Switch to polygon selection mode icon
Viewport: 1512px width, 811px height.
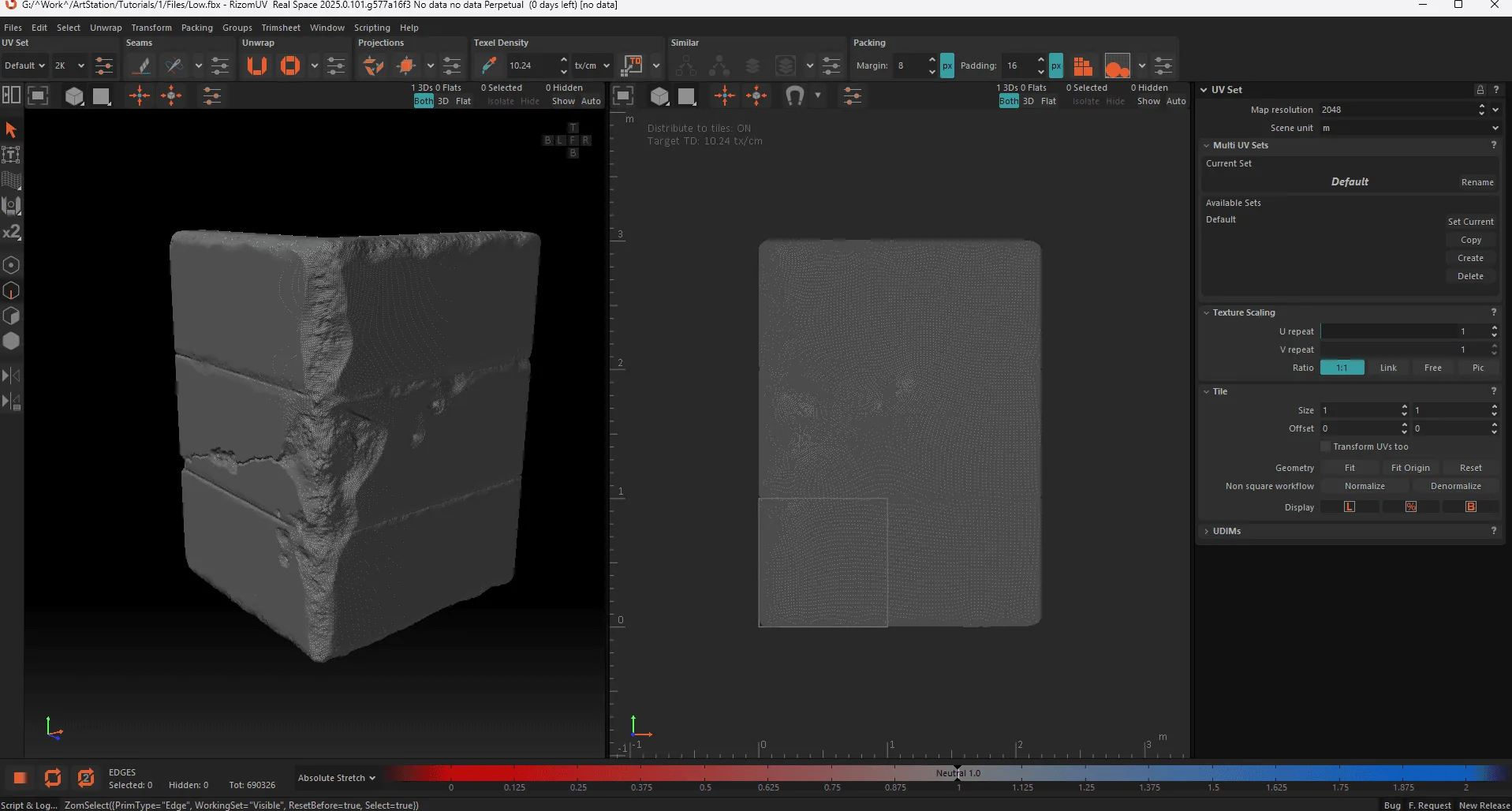tap(11, 316)
